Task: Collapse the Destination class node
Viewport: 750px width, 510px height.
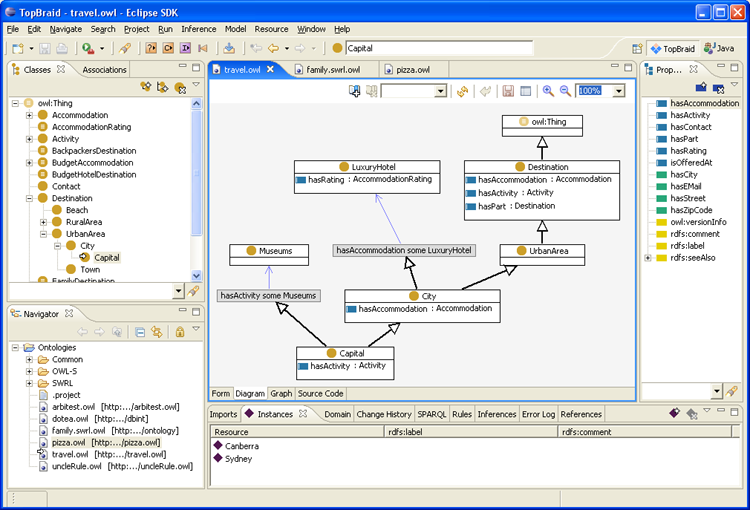Action: [x=30, y=199]
